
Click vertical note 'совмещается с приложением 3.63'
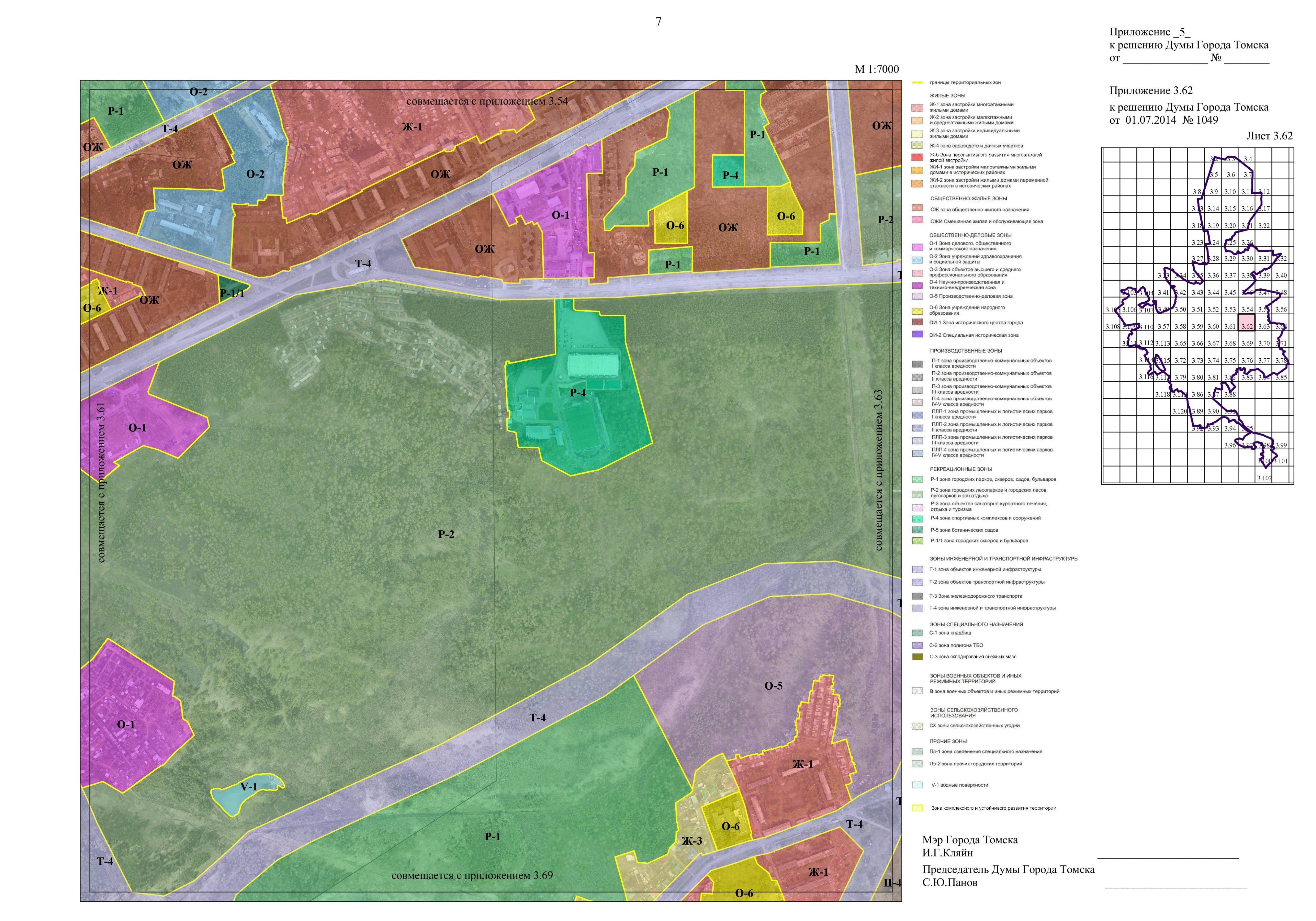click(x=879, y=470)
